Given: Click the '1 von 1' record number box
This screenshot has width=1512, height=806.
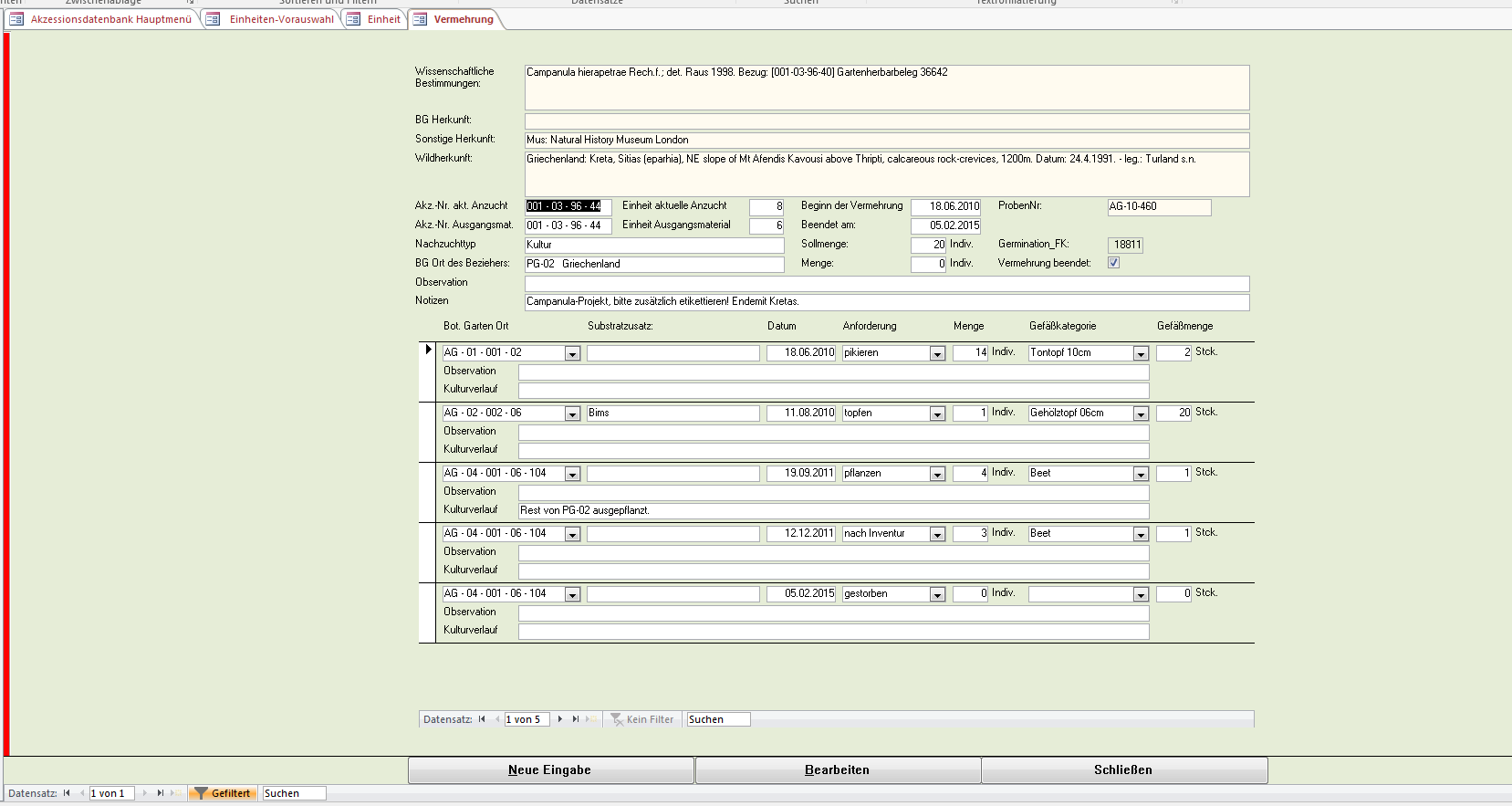Looking at the screenshot, I should (x=112, y=793).
